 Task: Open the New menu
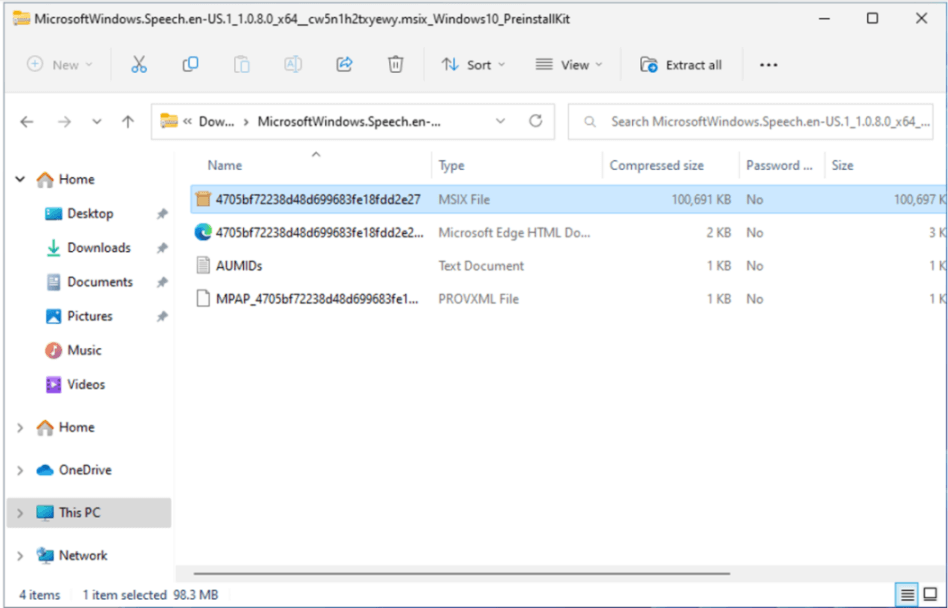click(x=57, y=64)
